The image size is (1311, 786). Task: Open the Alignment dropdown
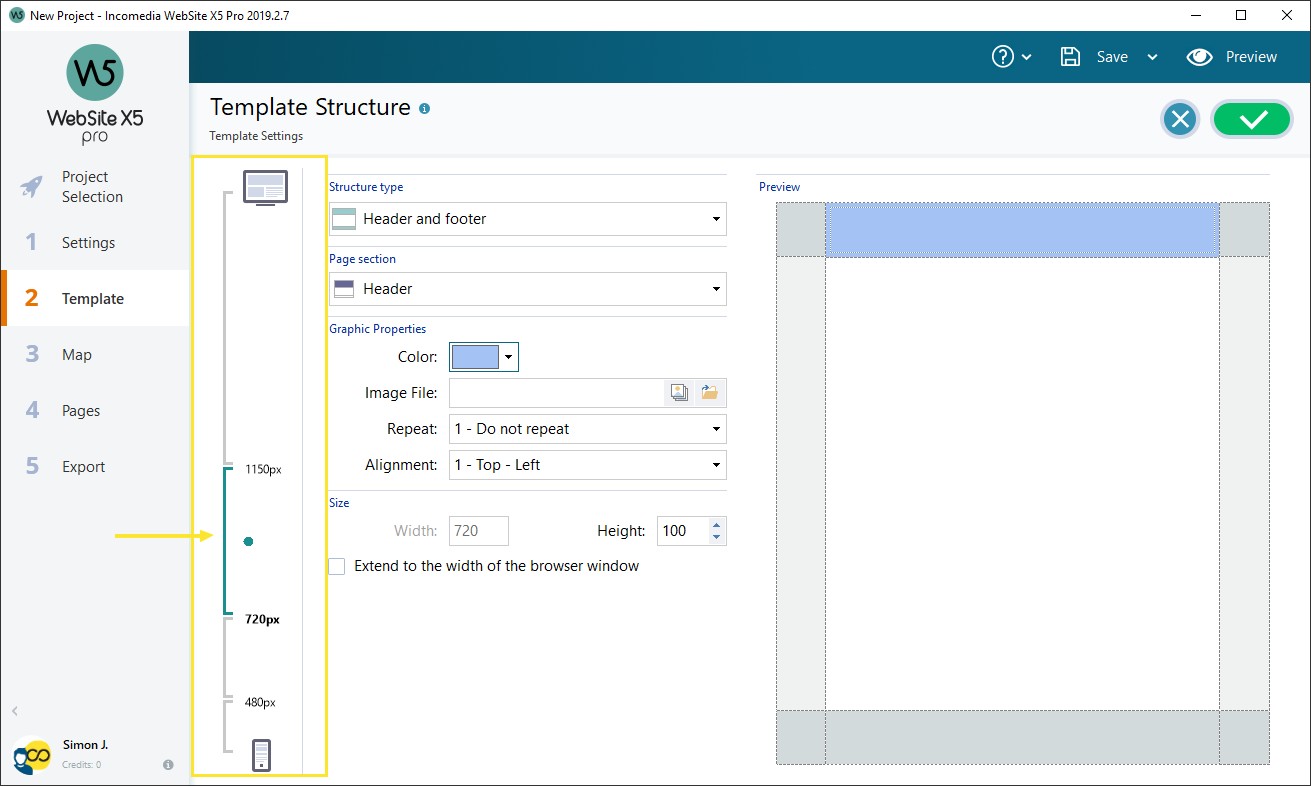point(588,465)
